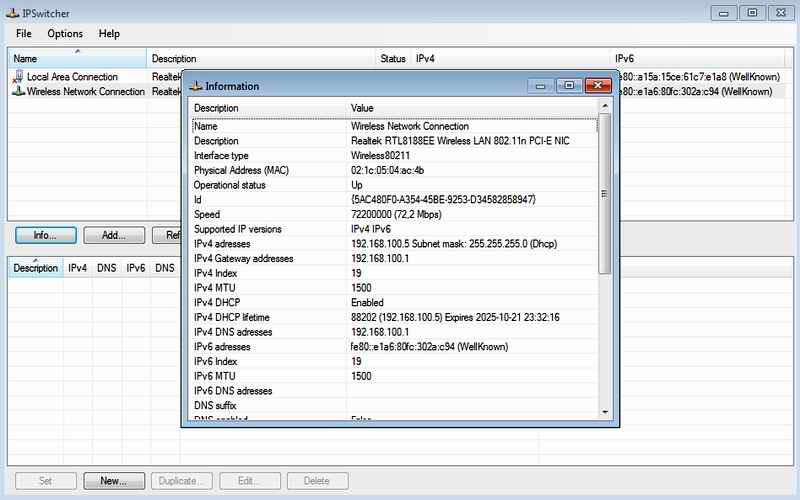
Task: Close the Information dialog window
Action: (597, 86)
